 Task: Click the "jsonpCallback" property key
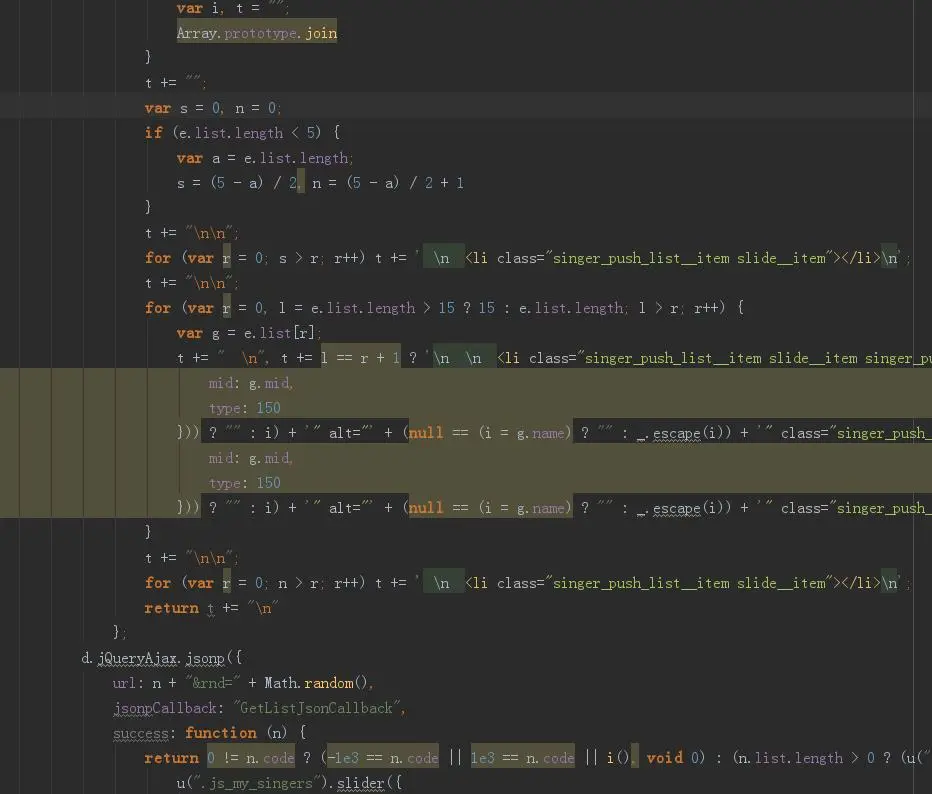point(164,708)
